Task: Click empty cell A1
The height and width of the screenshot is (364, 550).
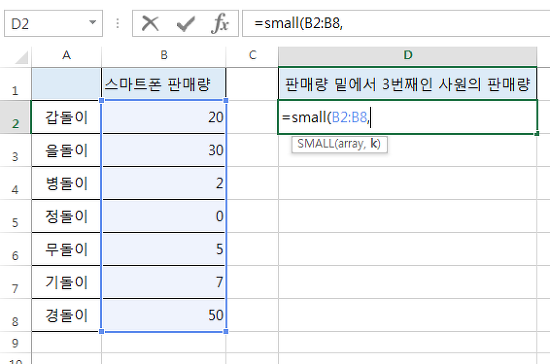Action: click(66, 84)
